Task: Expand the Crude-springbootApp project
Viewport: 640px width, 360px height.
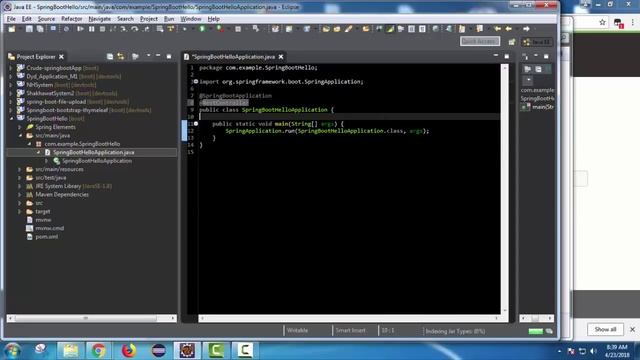Action: click(x=11, y=68)
